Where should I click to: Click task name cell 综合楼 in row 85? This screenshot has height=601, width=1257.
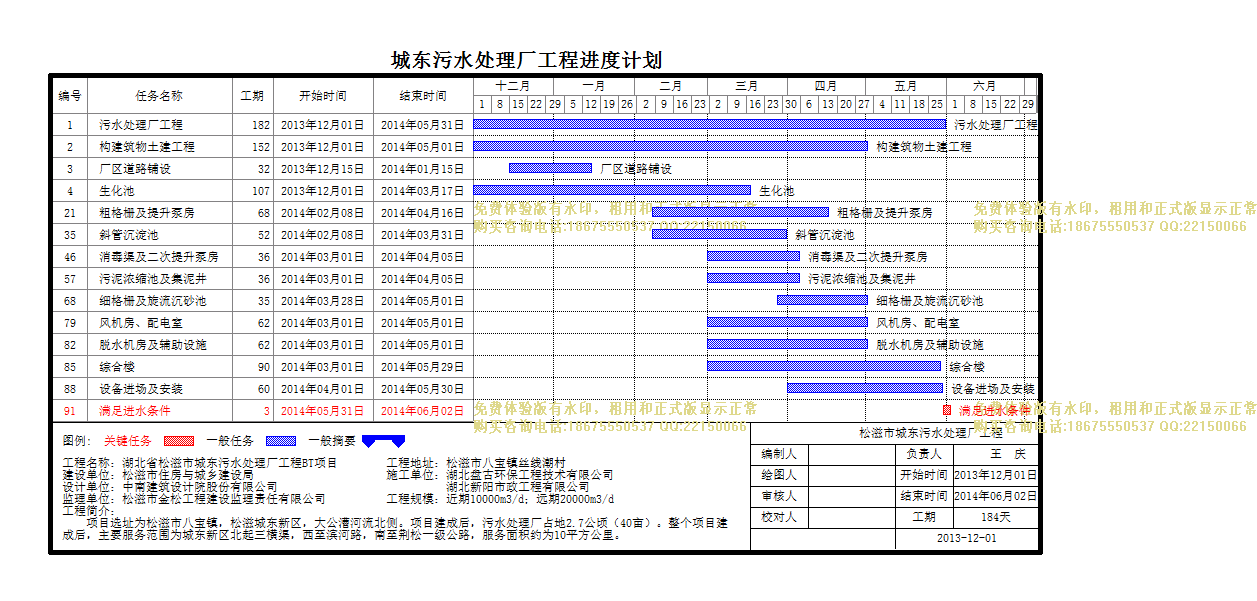coord(160,367)
